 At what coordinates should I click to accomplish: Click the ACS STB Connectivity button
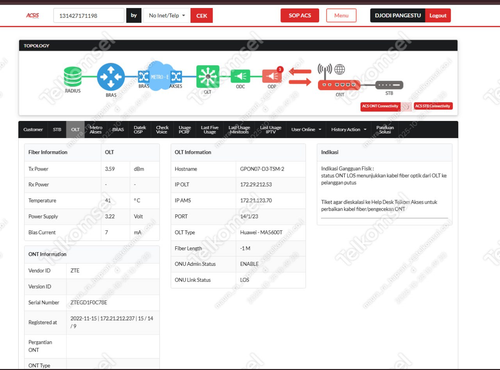click(433, 106)
